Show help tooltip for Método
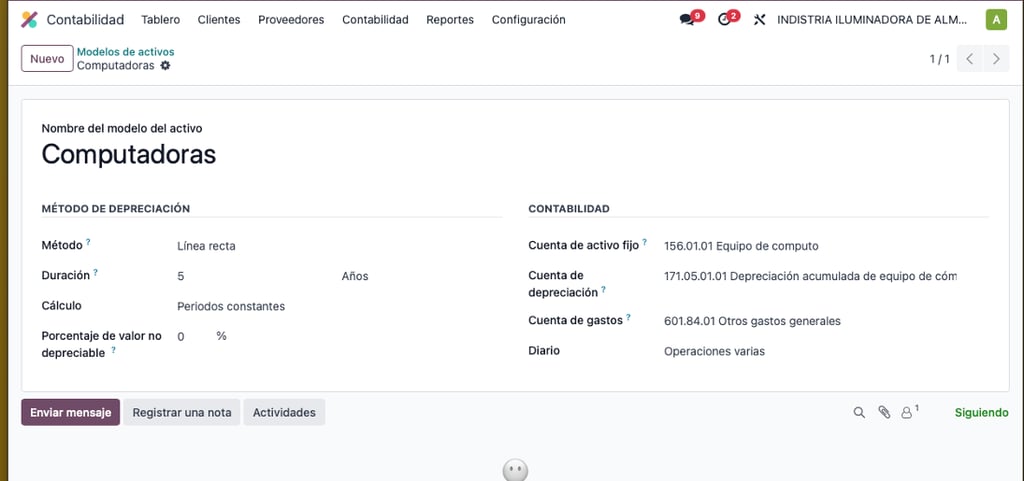Image resolution: width=1024 pixels, height=481 pixels. click(88, 242)
